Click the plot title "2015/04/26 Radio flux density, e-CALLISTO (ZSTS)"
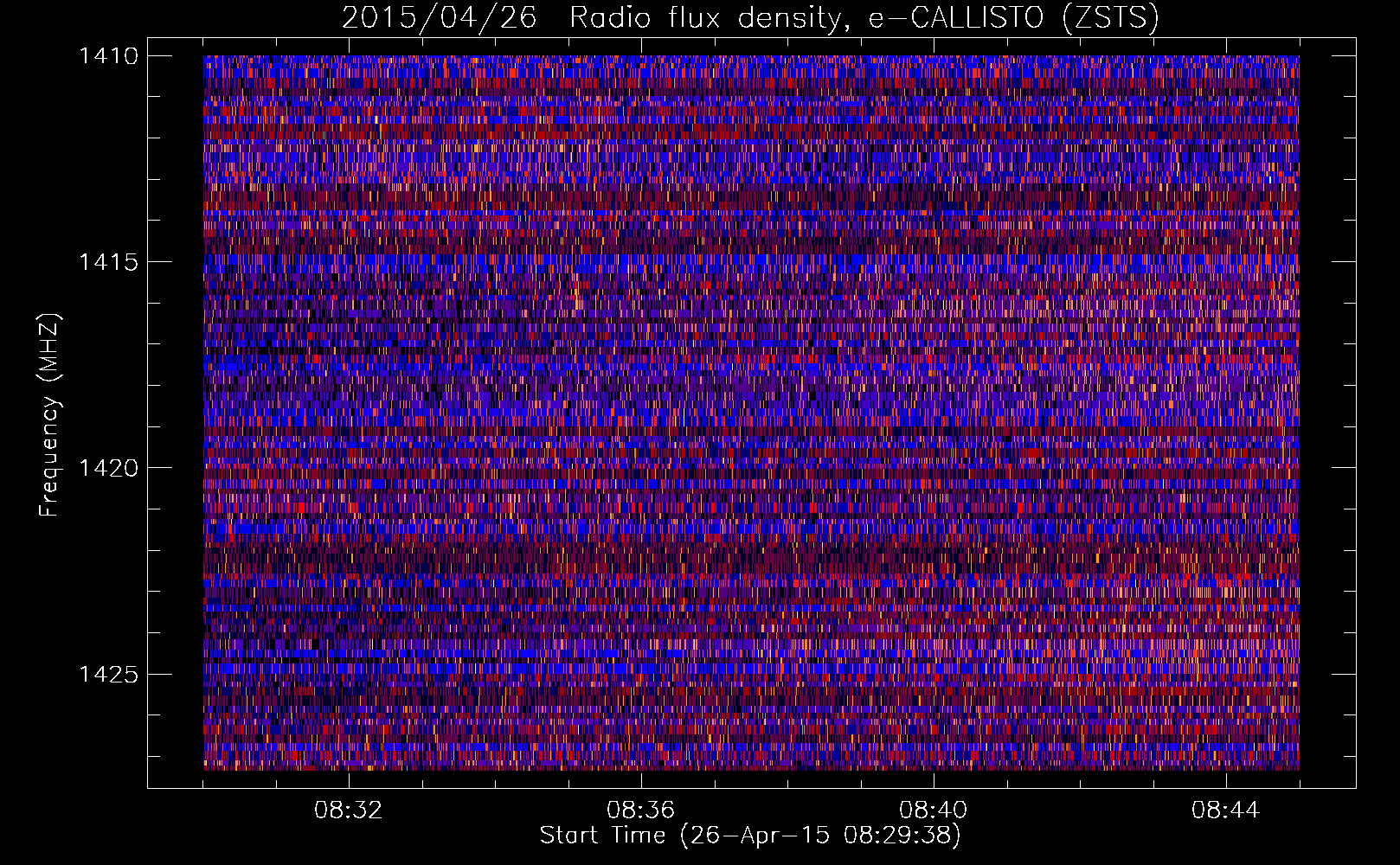 pos(750,18)
